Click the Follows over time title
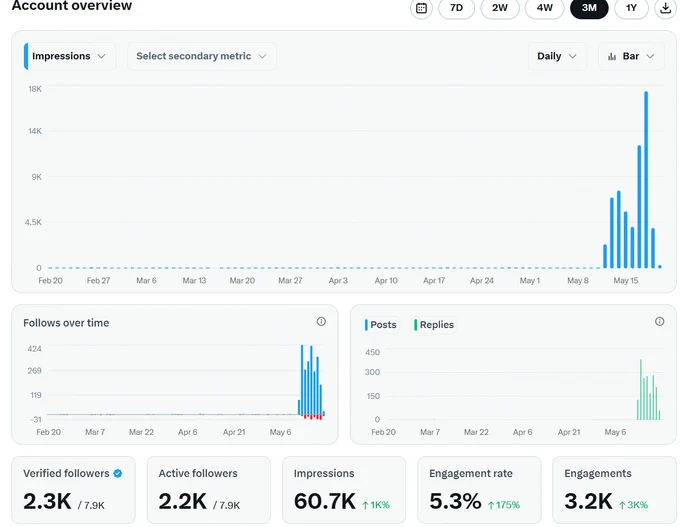 click(x=66, y=323)
